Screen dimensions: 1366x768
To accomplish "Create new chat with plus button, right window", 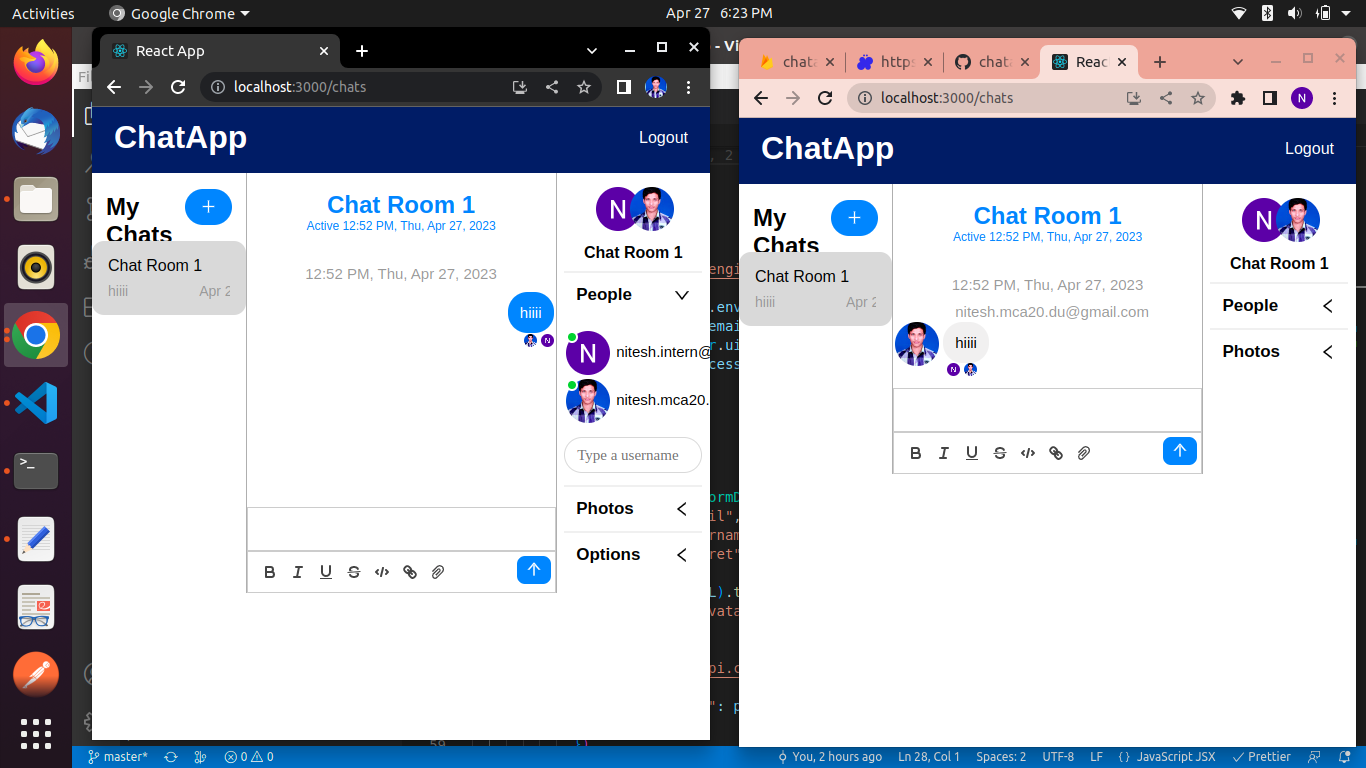I will click(x=854, y=218).
